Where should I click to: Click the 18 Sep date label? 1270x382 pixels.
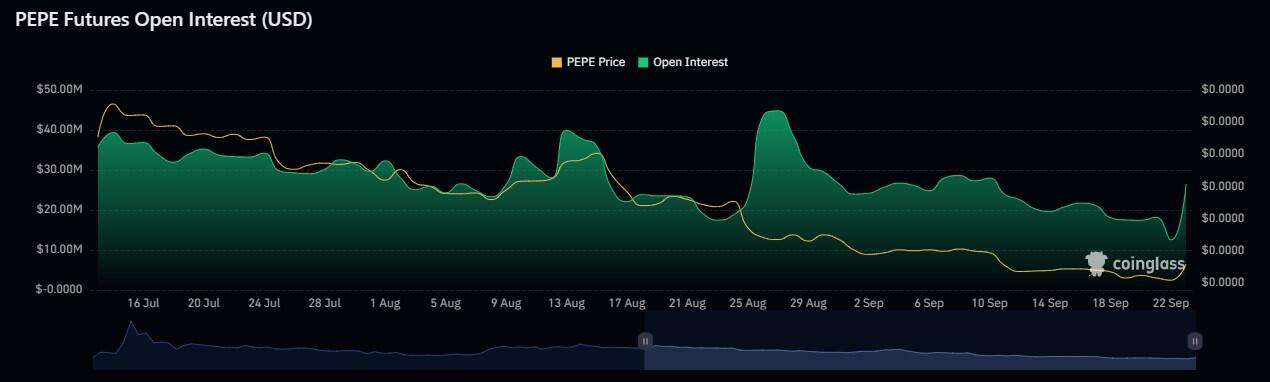click(x=1110, y=302)
